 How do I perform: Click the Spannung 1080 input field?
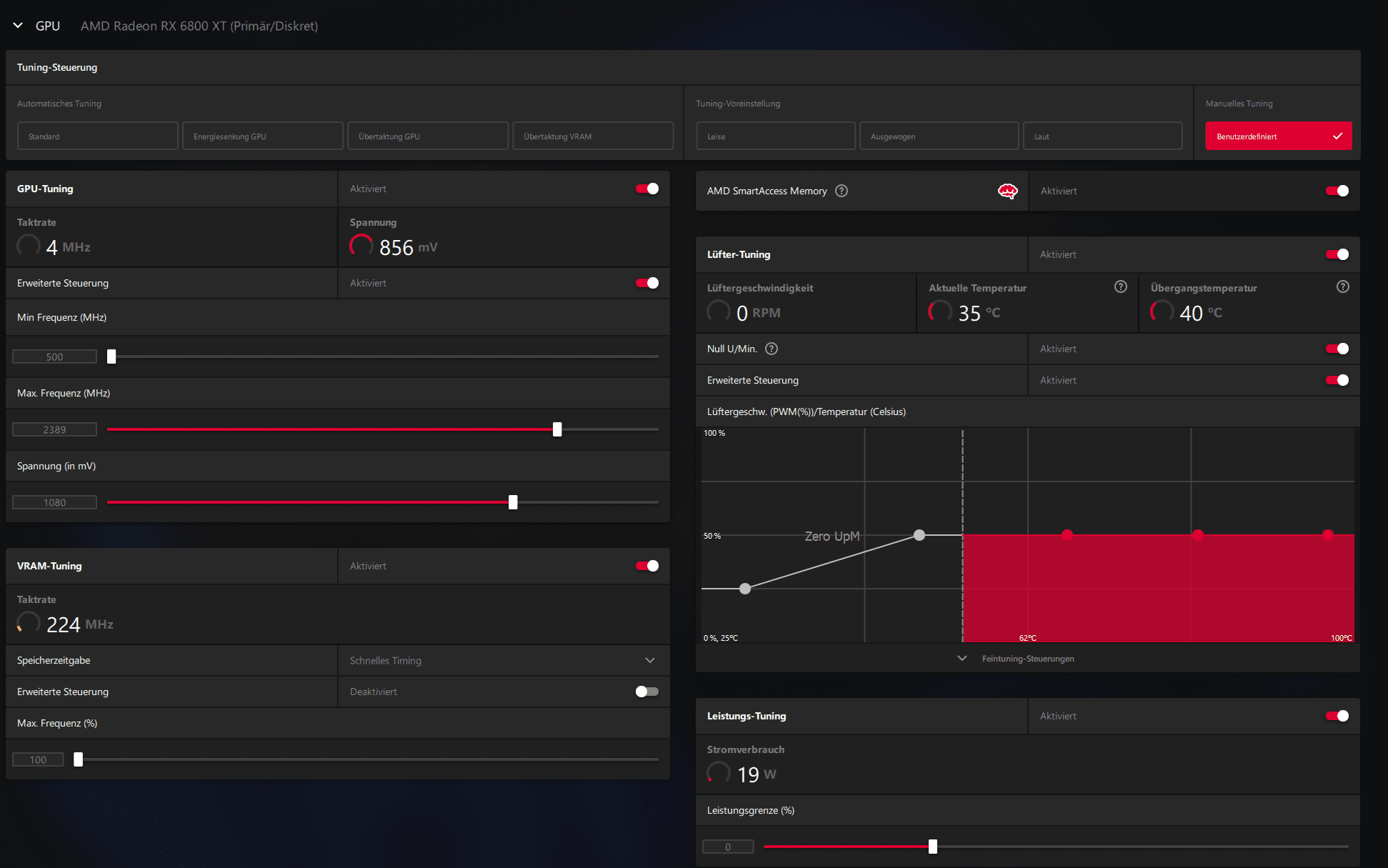(54, 502)
